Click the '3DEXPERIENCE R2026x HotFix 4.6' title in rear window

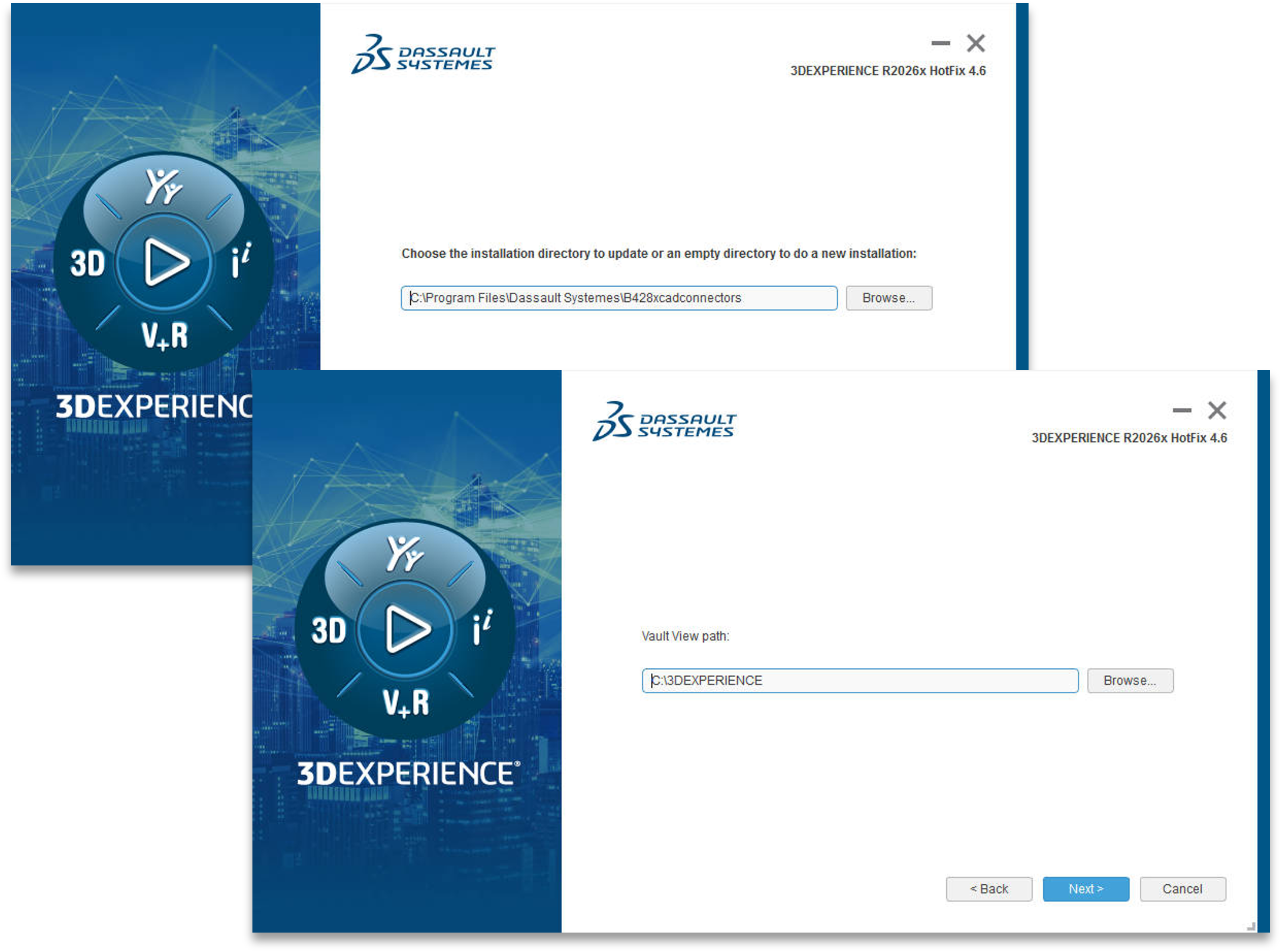tap(887, 71)
